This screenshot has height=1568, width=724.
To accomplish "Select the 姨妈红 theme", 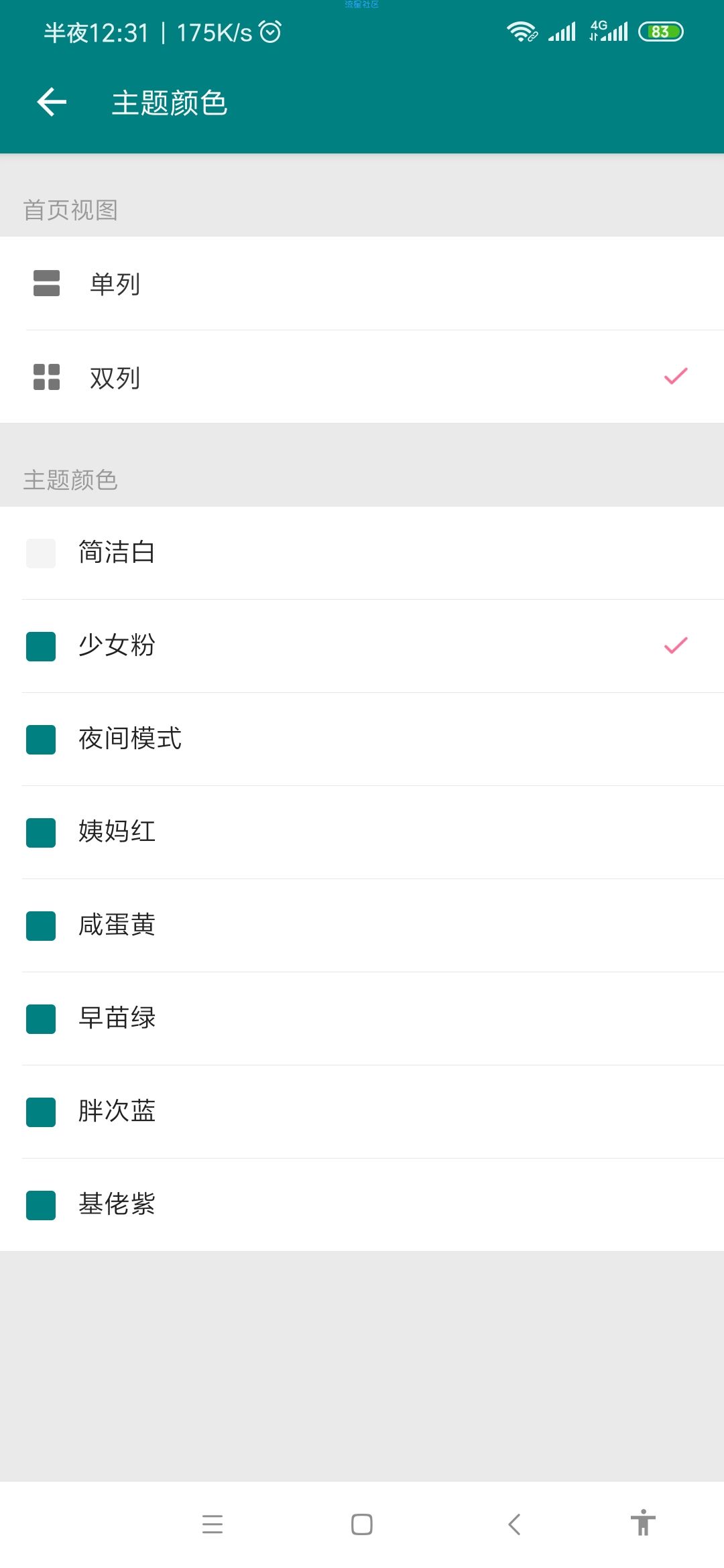I will [362, 832].
